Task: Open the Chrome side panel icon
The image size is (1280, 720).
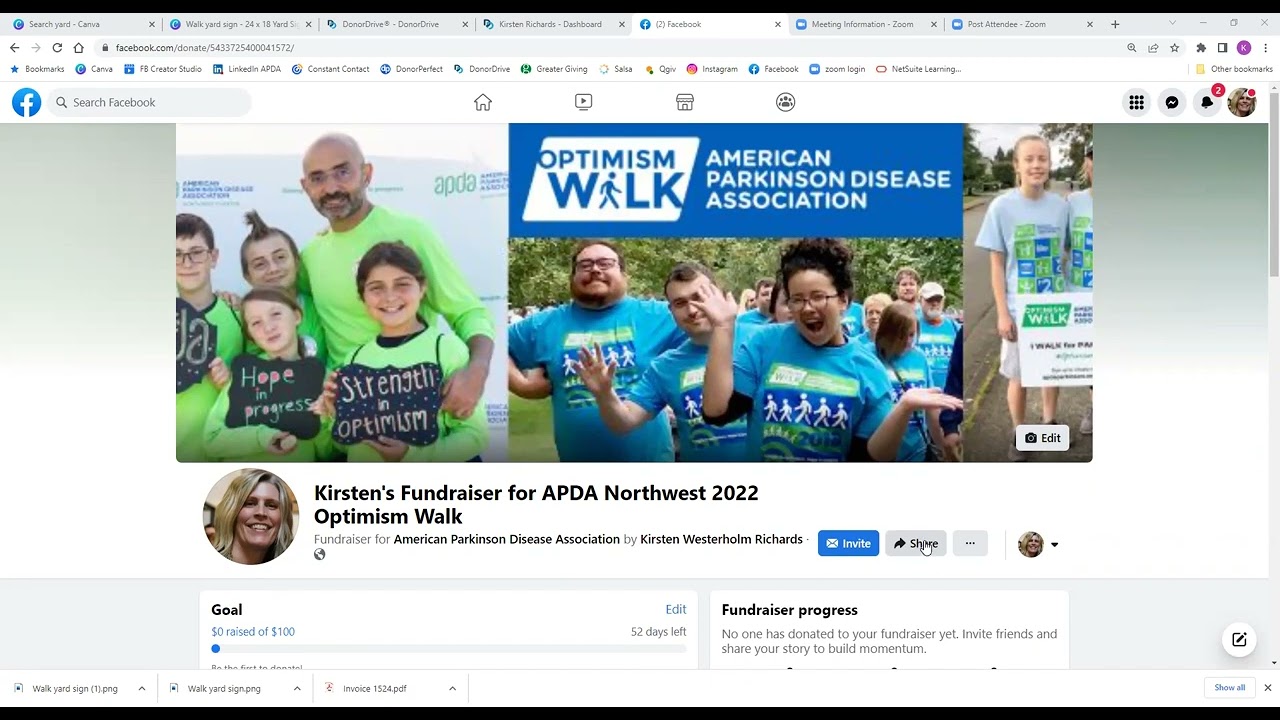Action: pyautogui.click(x=1222, y=48)
